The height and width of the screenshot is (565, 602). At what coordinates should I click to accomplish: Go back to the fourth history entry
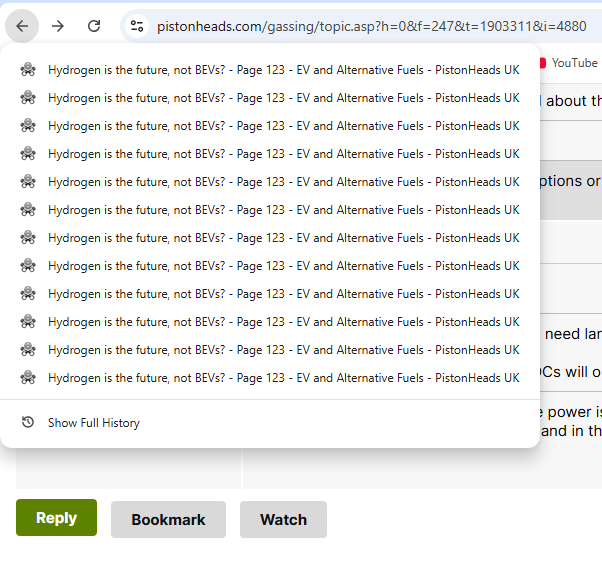(x=283, y=154)
